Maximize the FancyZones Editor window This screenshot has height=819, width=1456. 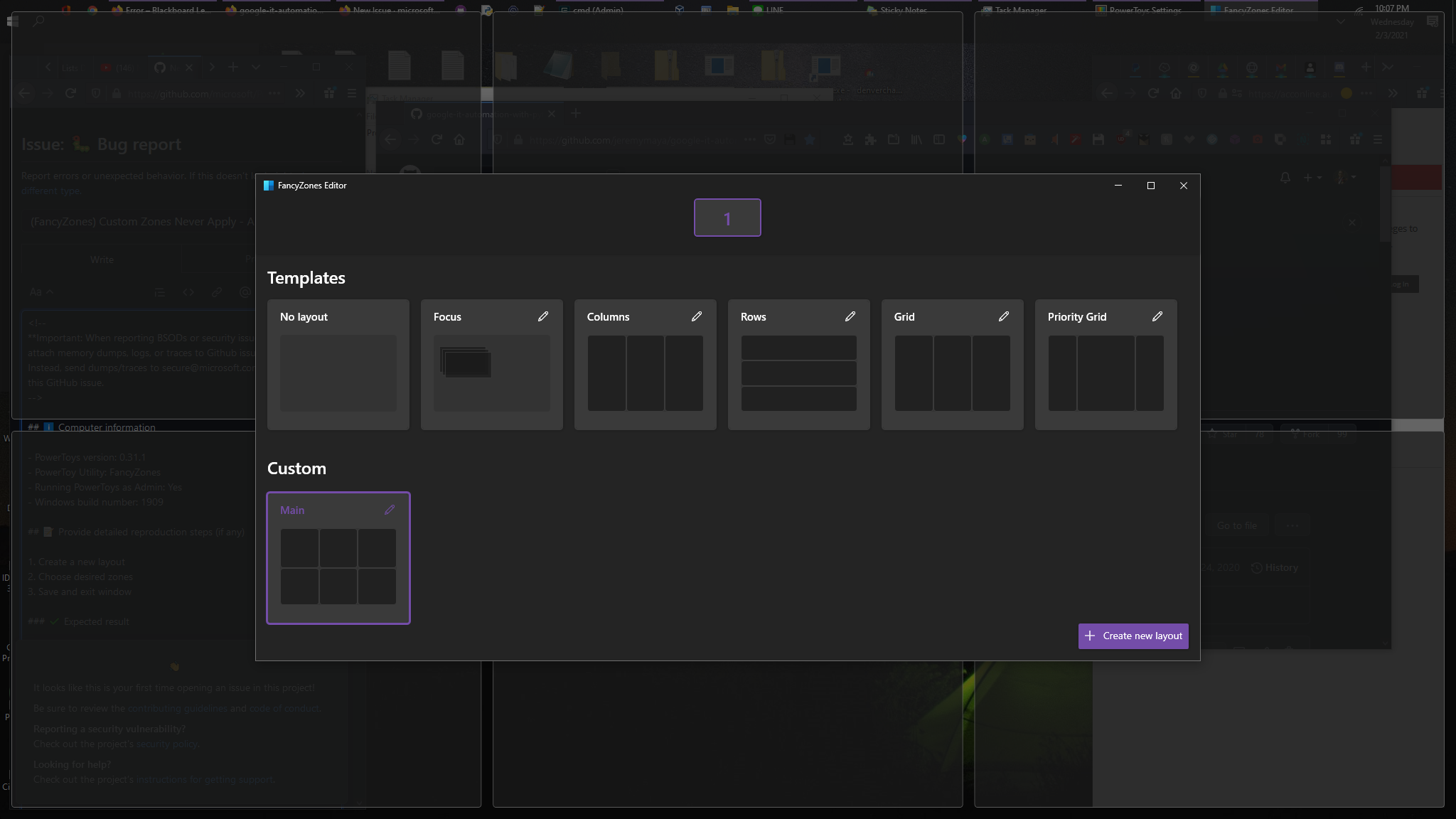tap(1151, 186)
